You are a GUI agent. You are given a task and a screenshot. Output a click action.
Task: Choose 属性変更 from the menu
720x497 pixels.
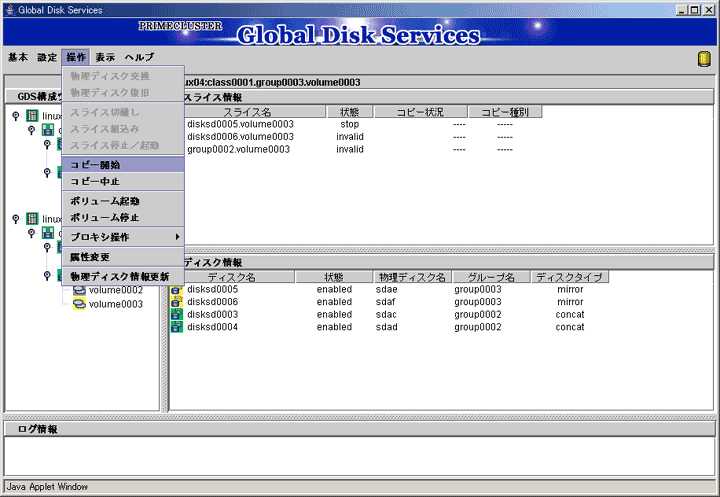123,257
